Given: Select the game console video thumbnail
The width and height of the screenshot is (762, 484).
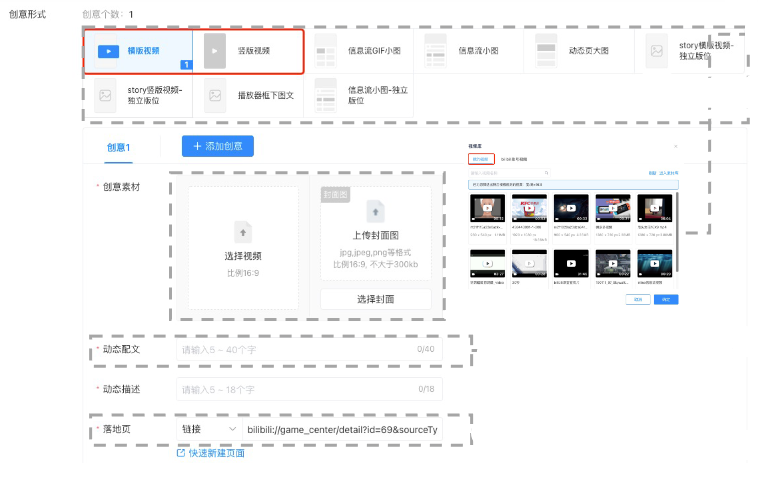Looking at the screenshot, I should (613, 208).
